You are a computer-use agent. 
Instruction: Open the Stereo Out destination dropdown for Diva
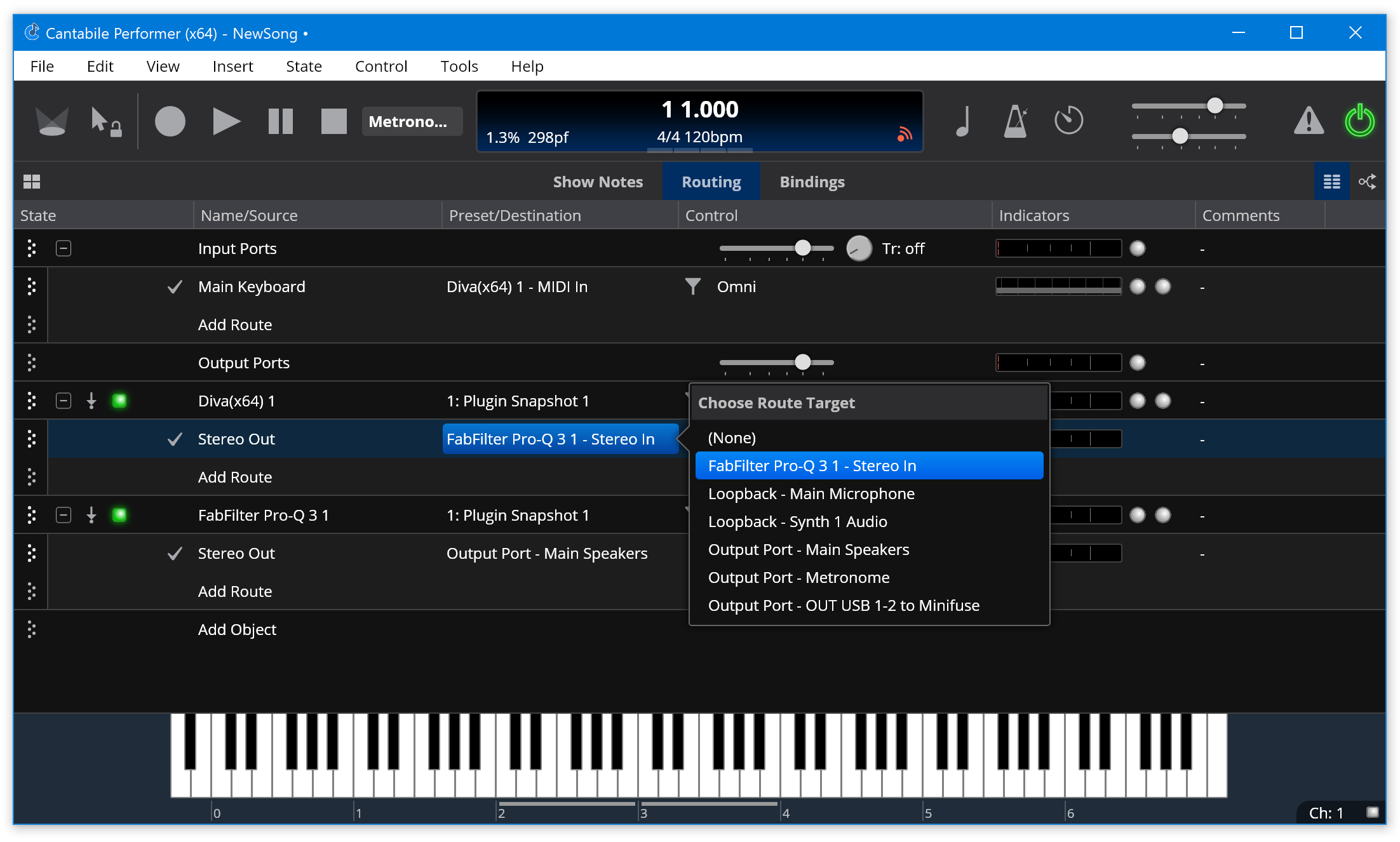coord(560,439)
